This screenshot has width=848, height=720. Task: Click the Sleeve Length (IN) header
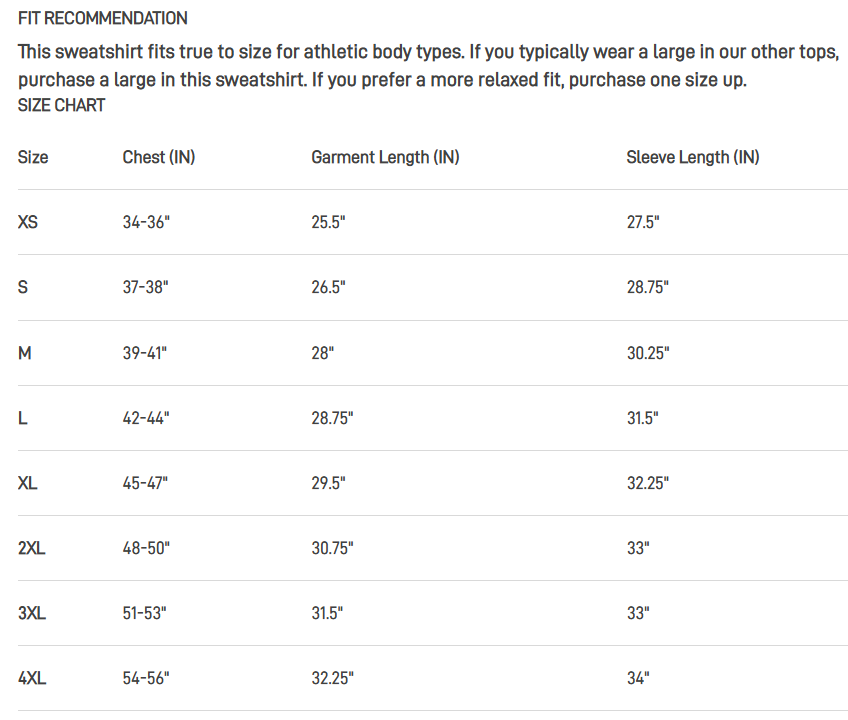click(x=692, y=157)
